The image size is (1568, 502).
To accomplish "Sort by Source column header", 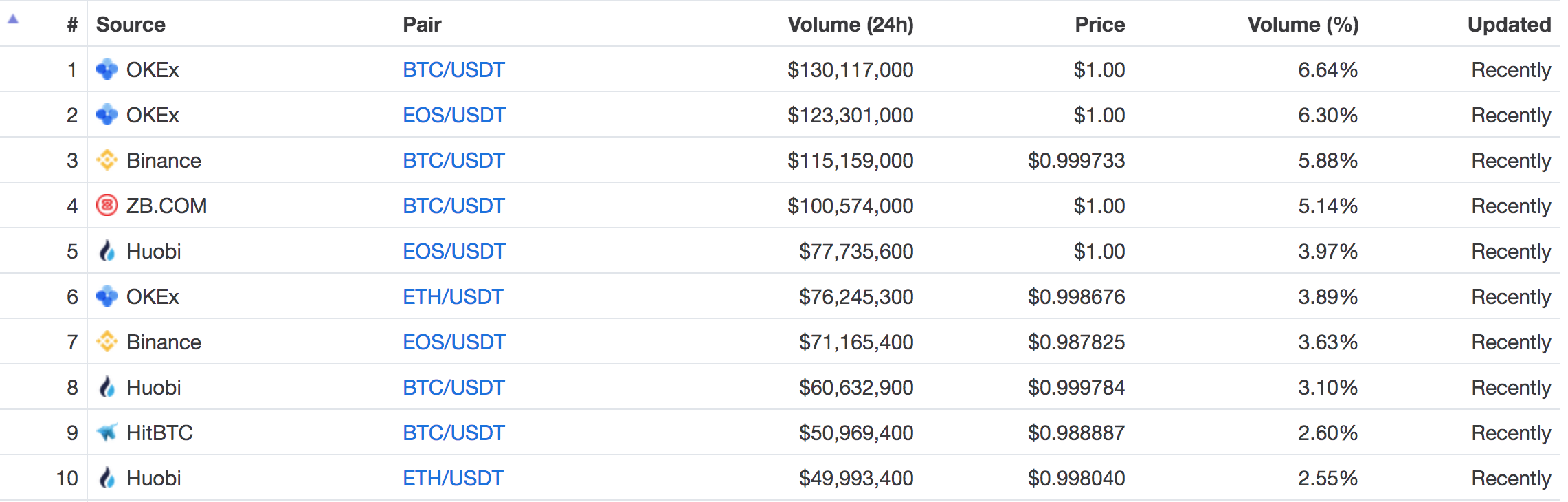I will click(131, 25).
